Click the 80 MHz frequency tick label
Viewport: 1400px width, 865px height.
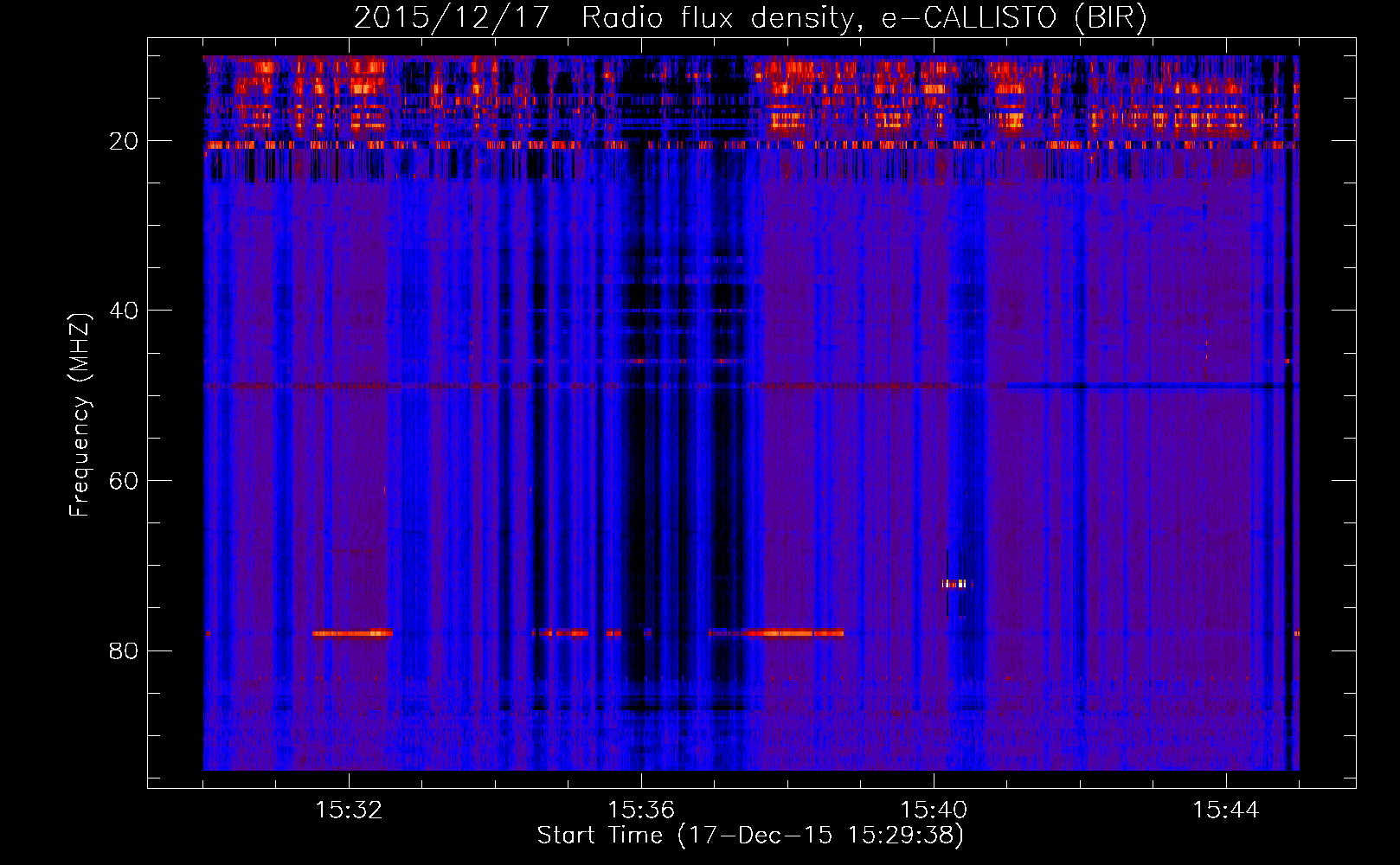pos(125,650)
